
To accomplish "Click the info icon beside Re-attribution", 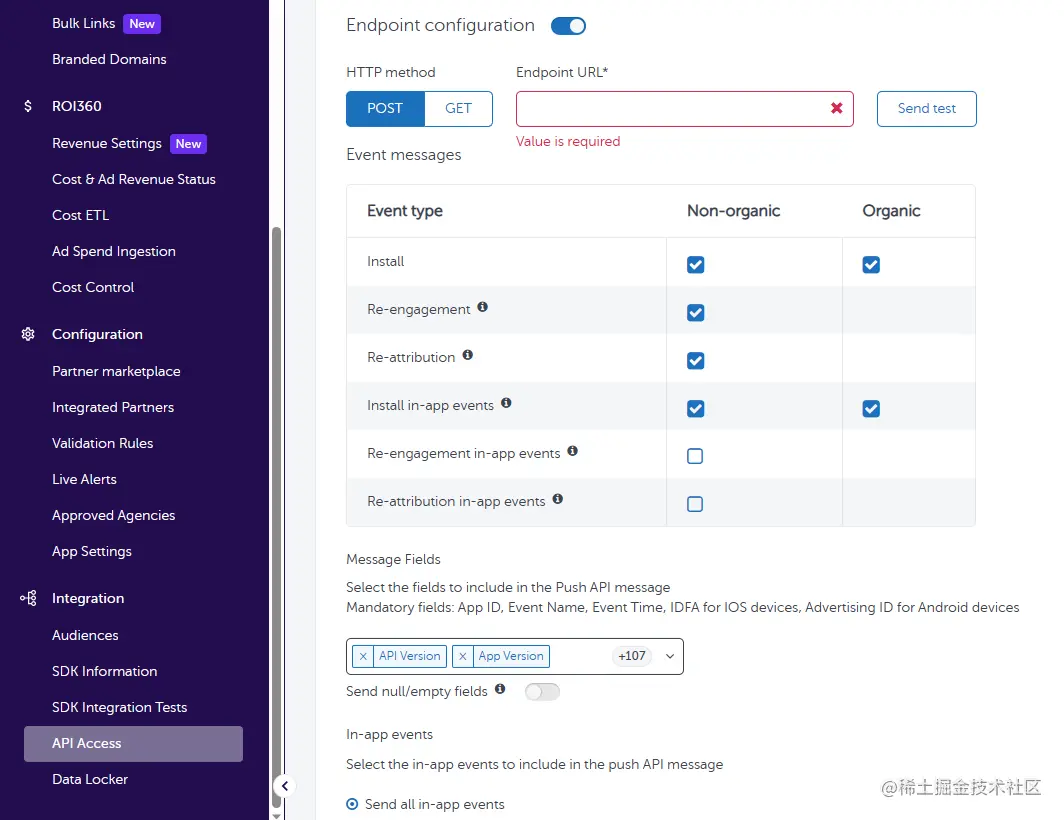I will 468,355.
